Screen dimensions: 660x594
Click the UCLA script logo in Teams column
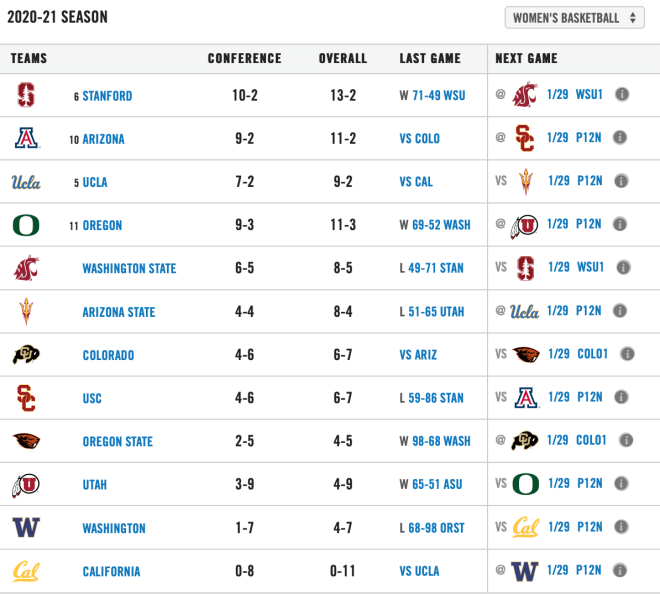pos(26,182)
